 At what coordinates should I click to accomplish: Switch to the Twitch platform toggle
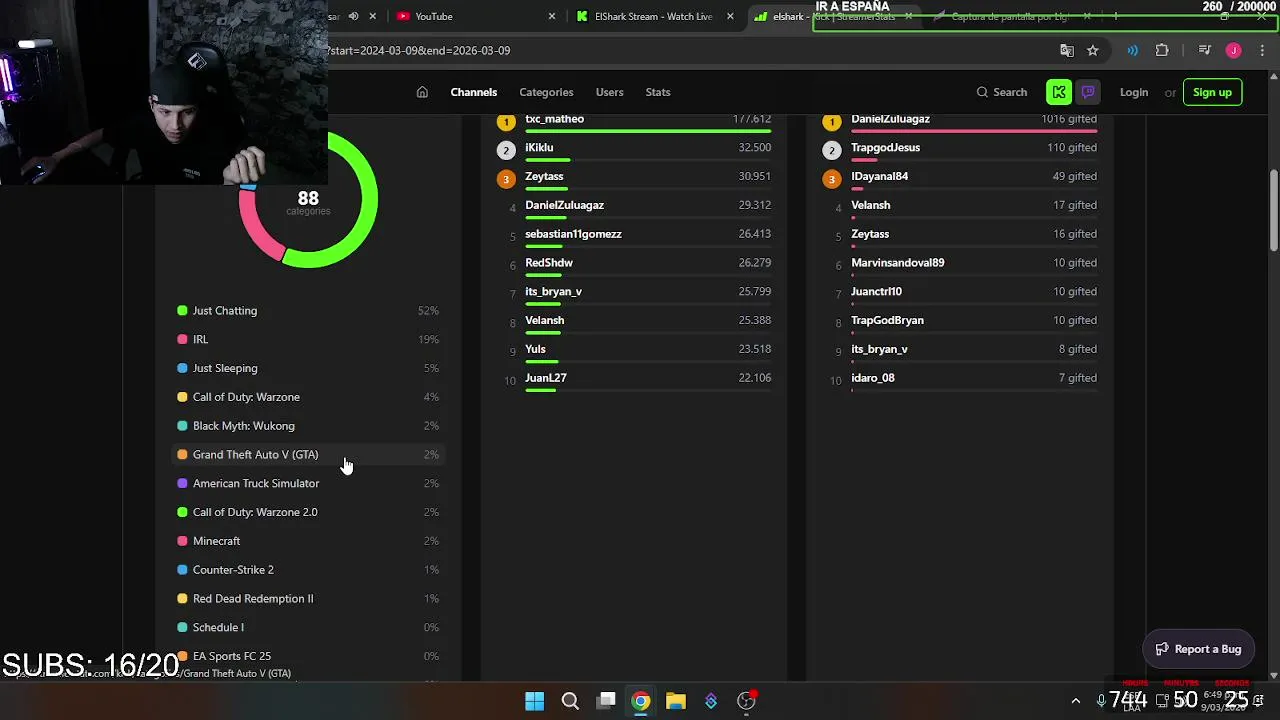pyautogui.click(x=1088, y=92)
